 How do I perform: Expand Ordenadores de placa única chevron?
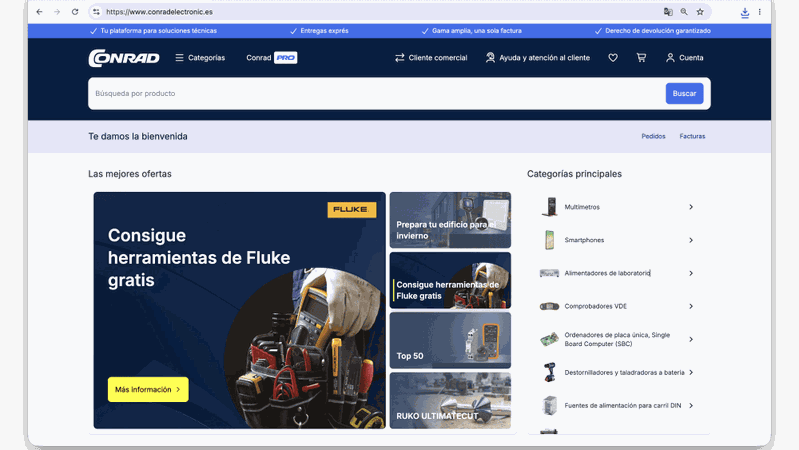click(691, 339)
